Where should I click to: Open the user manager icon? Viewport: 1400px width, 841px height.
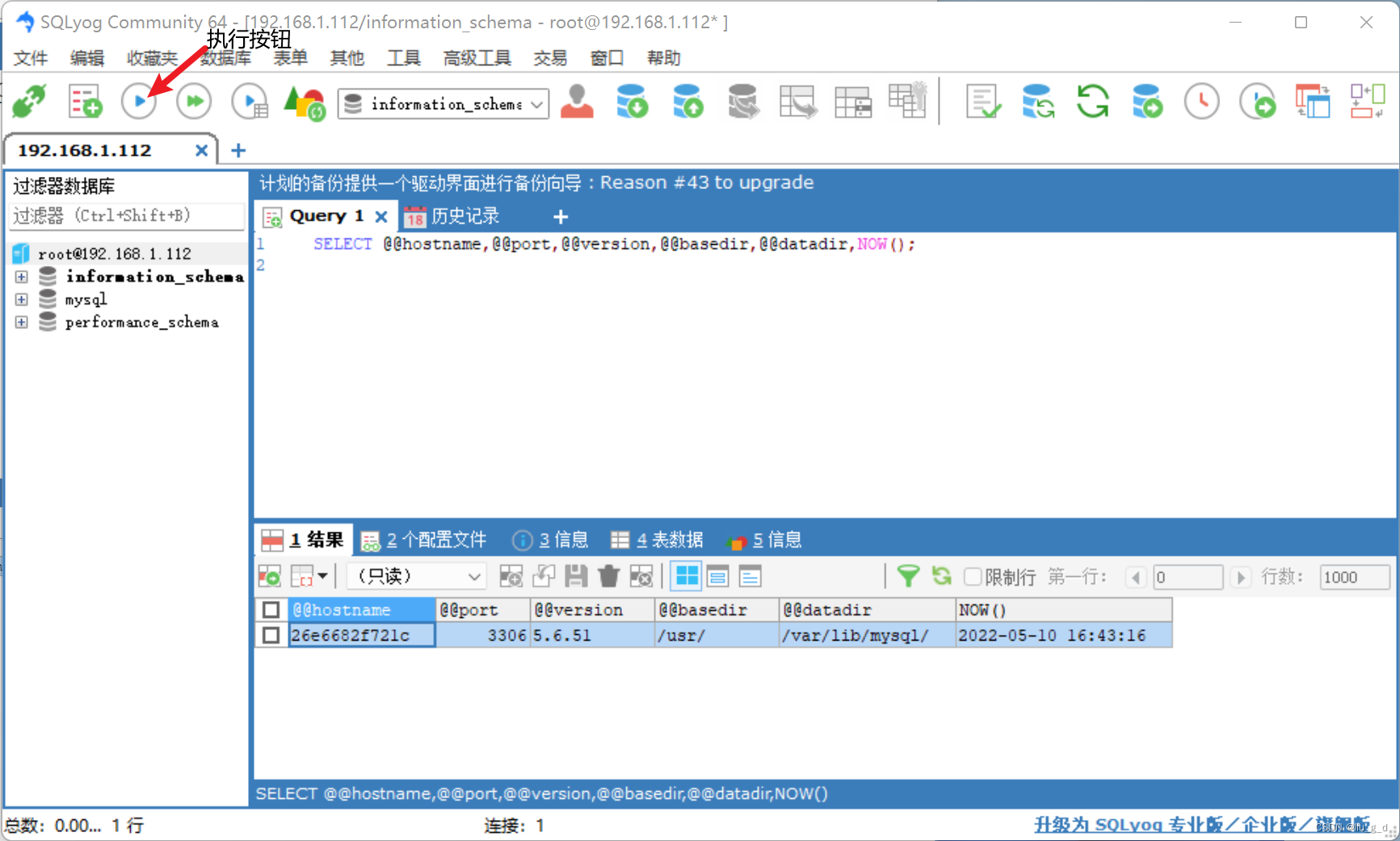pyautogui.click(x=577, y=102)
